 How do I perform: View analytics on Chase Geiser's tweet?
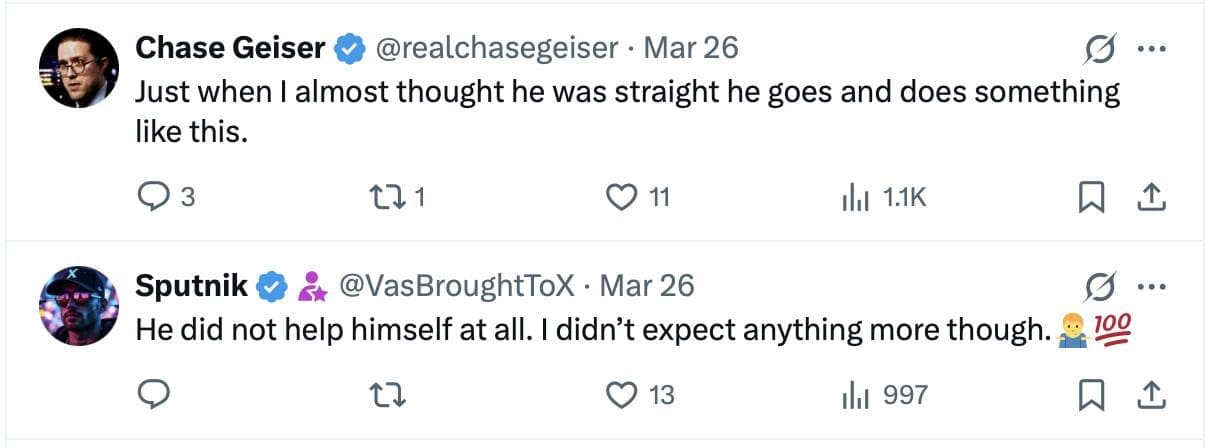(853, 198)
